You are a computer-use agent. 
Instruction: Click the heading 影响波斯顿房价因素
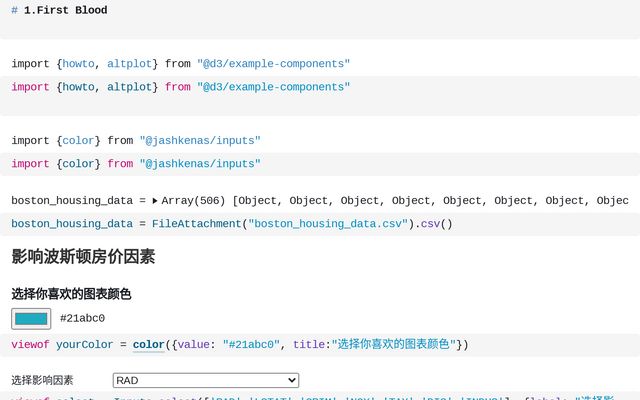[83, 257]
